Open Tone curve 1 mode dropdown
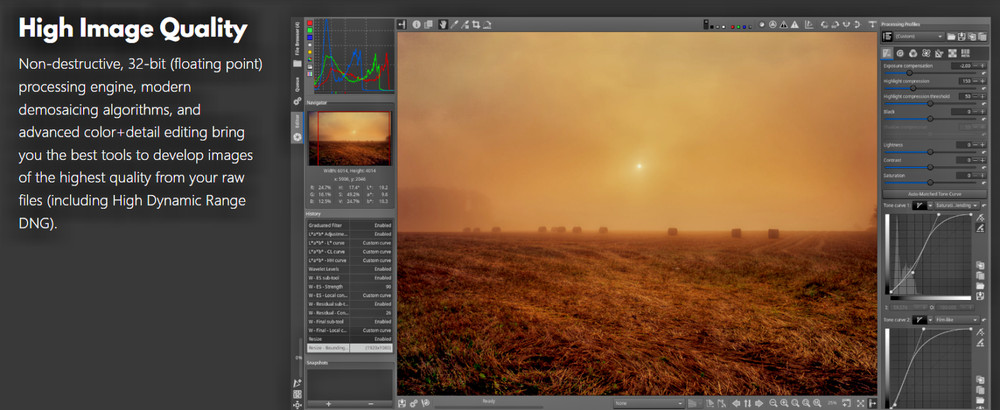 pos(957,205)
